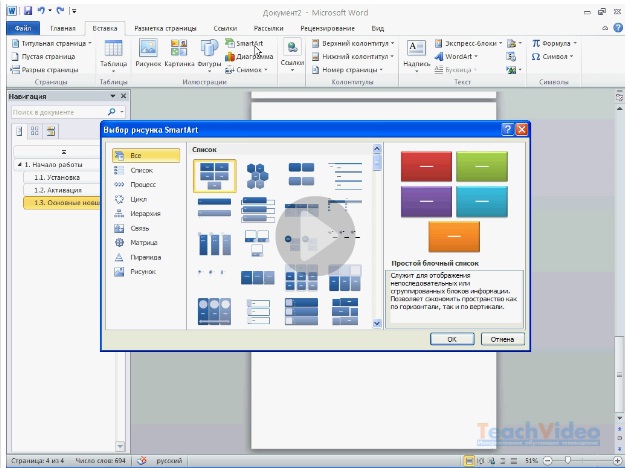The width and height of the screenshot is (626, 468).
Task: Show search results view in Навигация pane
Action: click(x=51, y=131)
